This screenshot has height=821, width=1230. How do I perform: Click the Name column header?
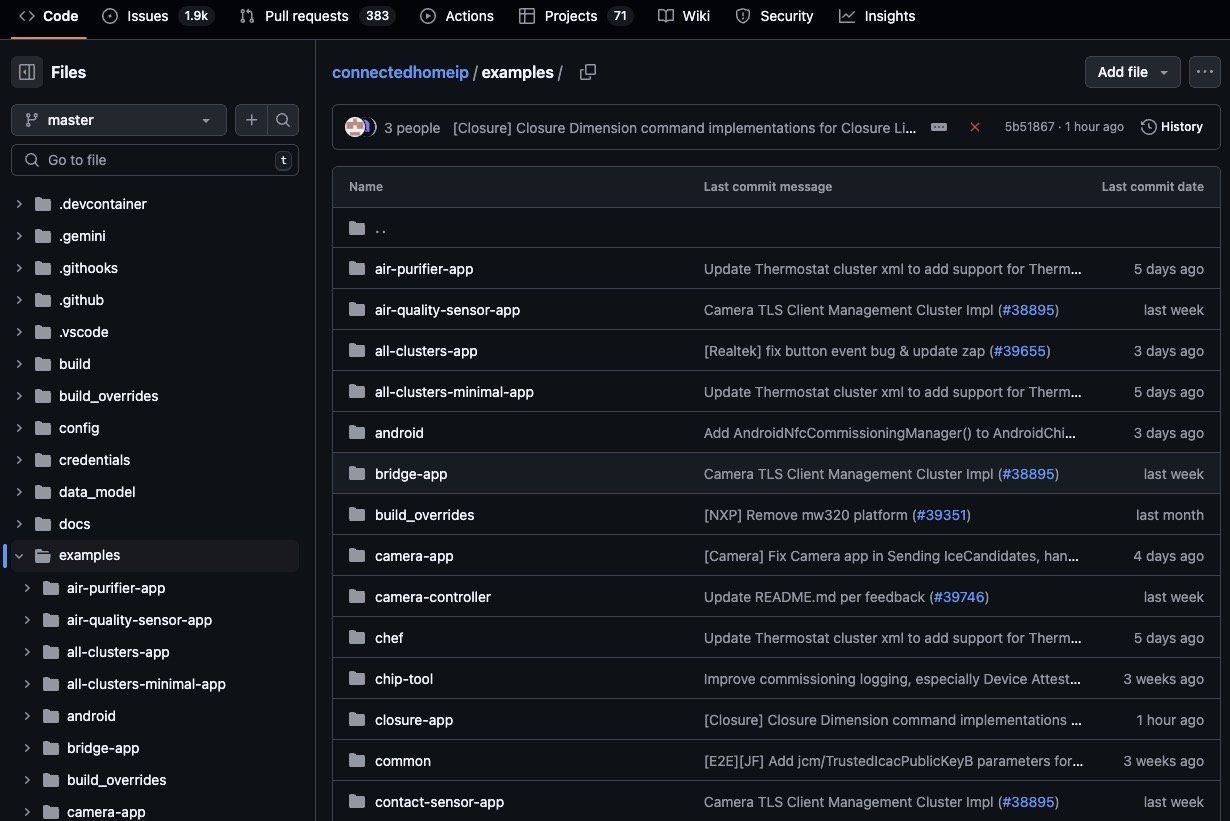pyautogui.click(x=366, y=187)
